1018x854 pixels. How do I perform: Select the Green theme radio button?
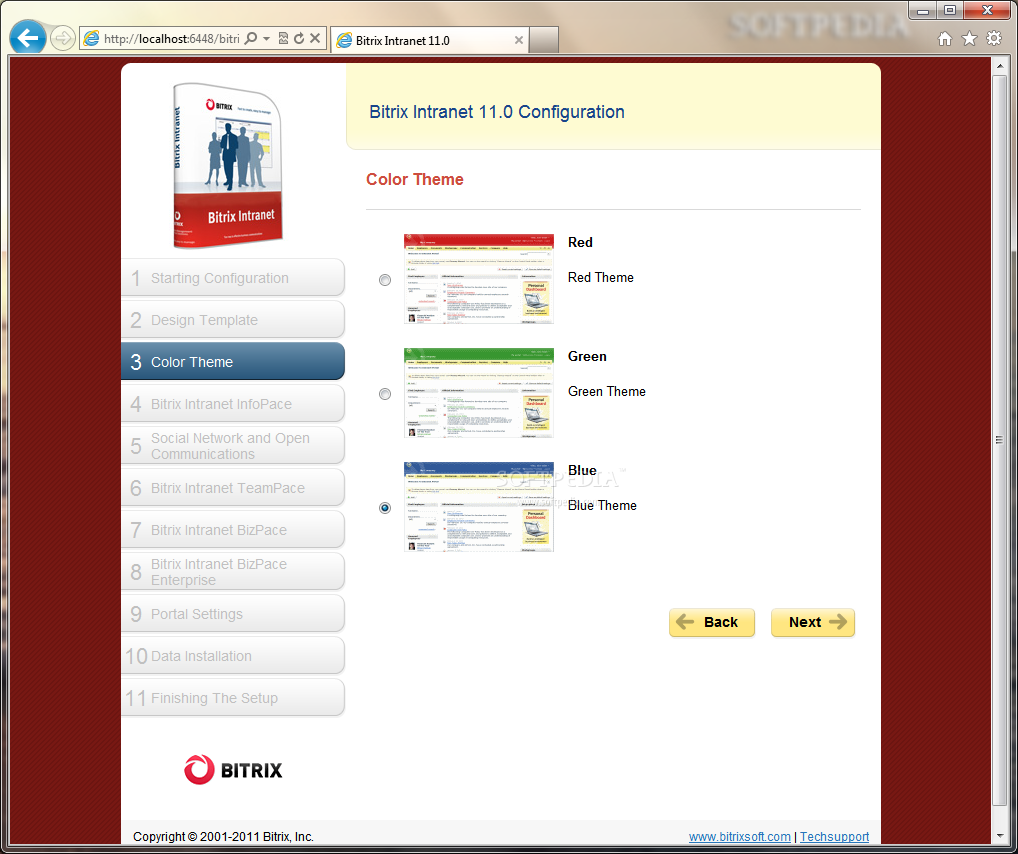click(385, 394)
